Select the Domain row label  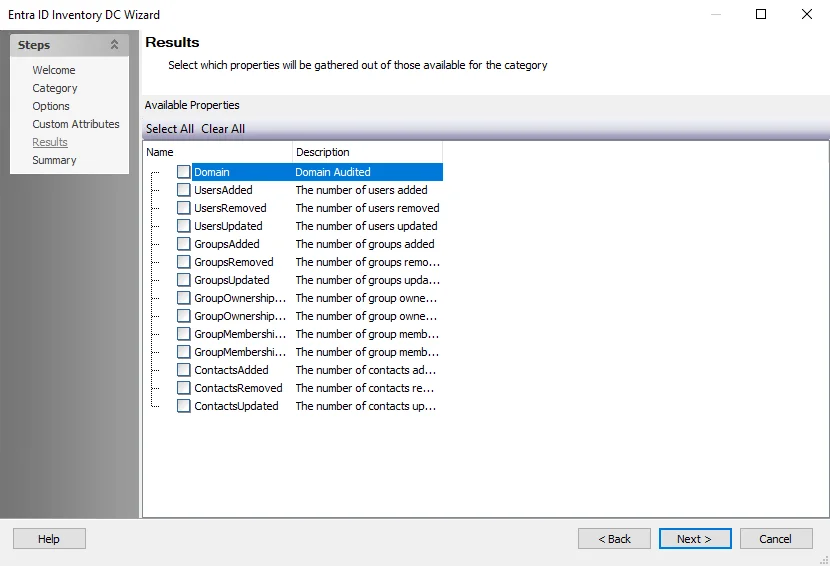(212, 172)
